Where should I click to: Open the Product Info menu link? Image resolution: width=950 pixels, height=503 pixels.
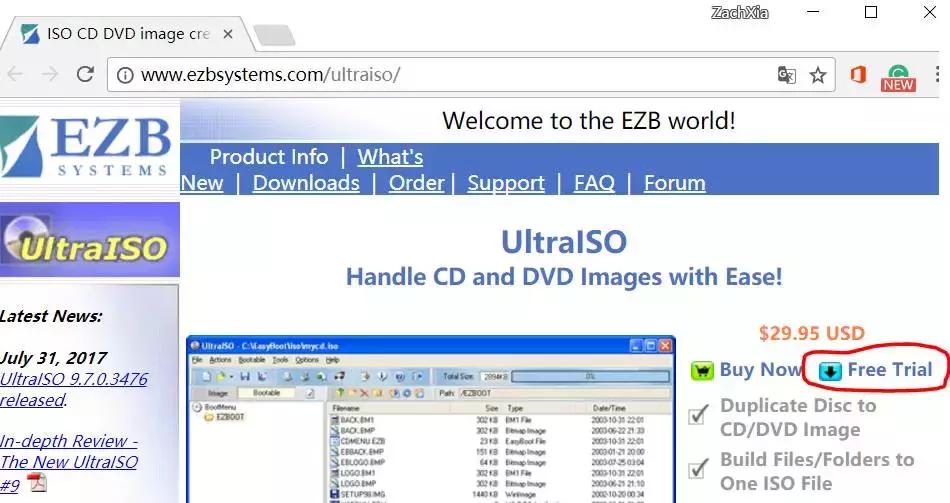click(x=269, y=157)
